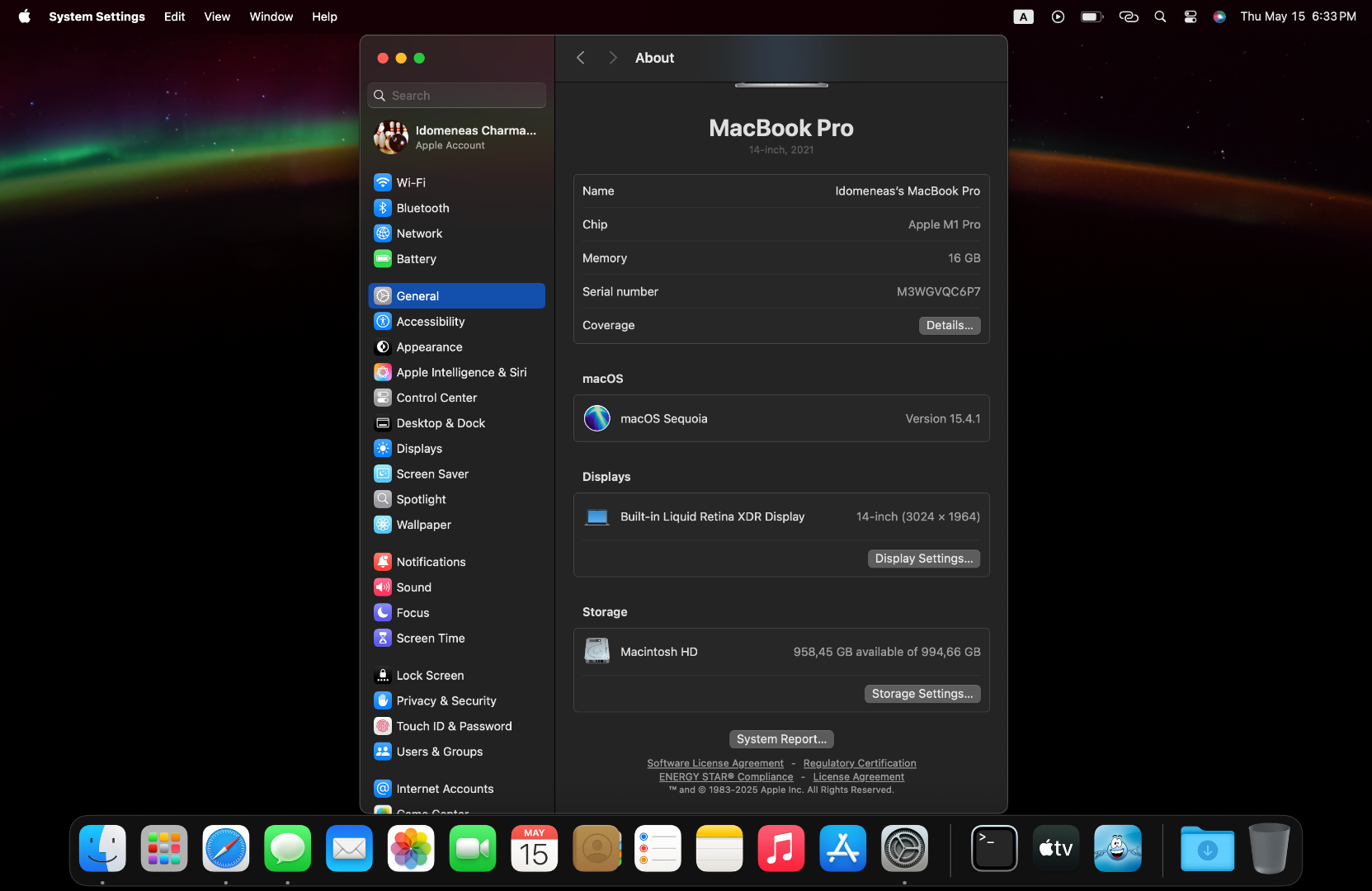Open the System Settings menu

click(97, 16)
